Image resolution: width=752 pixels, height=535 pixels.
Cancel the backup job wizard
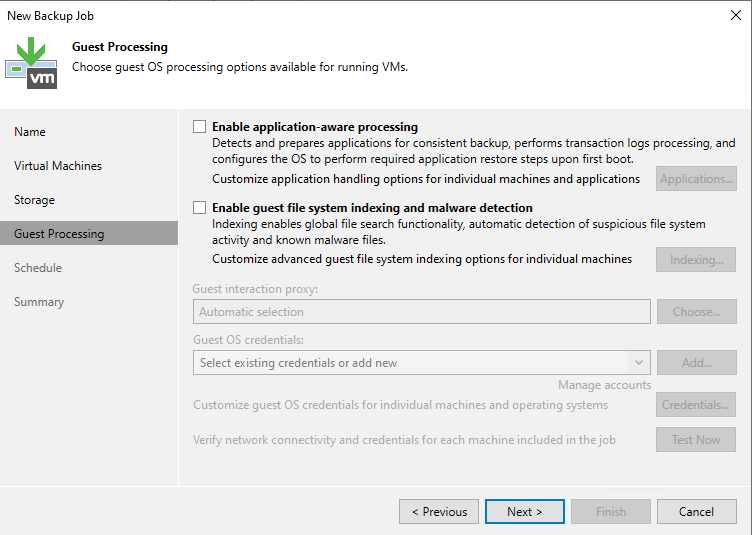(x=696, y=511)
